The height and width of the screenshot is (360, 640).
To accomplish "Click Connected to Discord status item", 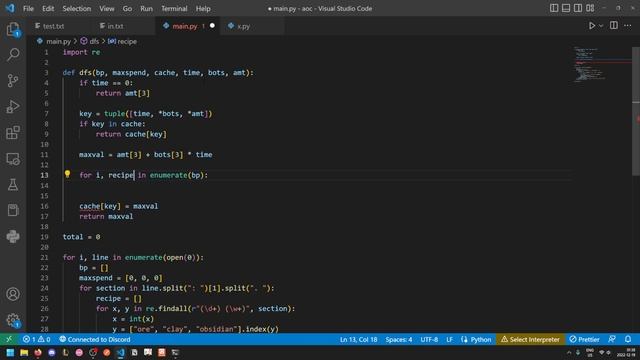I will pyautogui.click(x=95, y=339).
